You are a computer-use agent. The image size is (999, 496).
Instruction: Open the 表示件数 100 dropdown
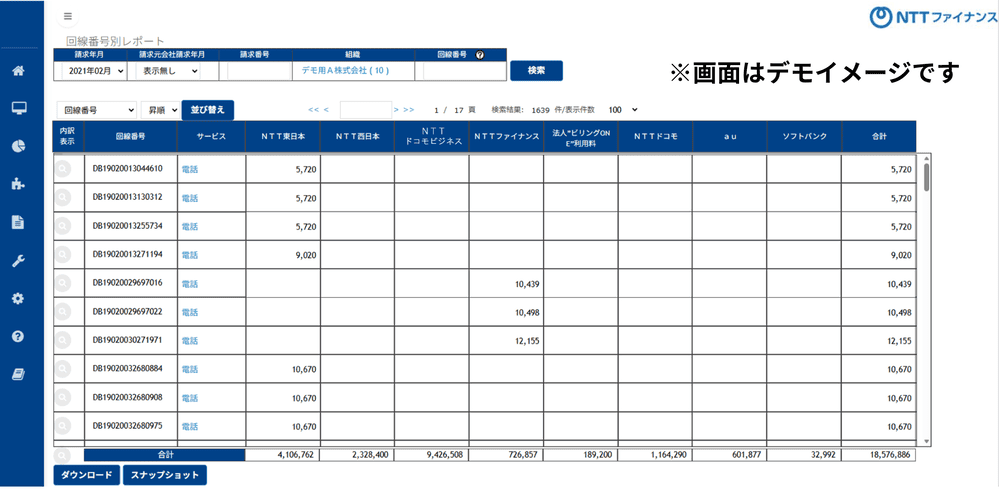click(x=622, y=110)
